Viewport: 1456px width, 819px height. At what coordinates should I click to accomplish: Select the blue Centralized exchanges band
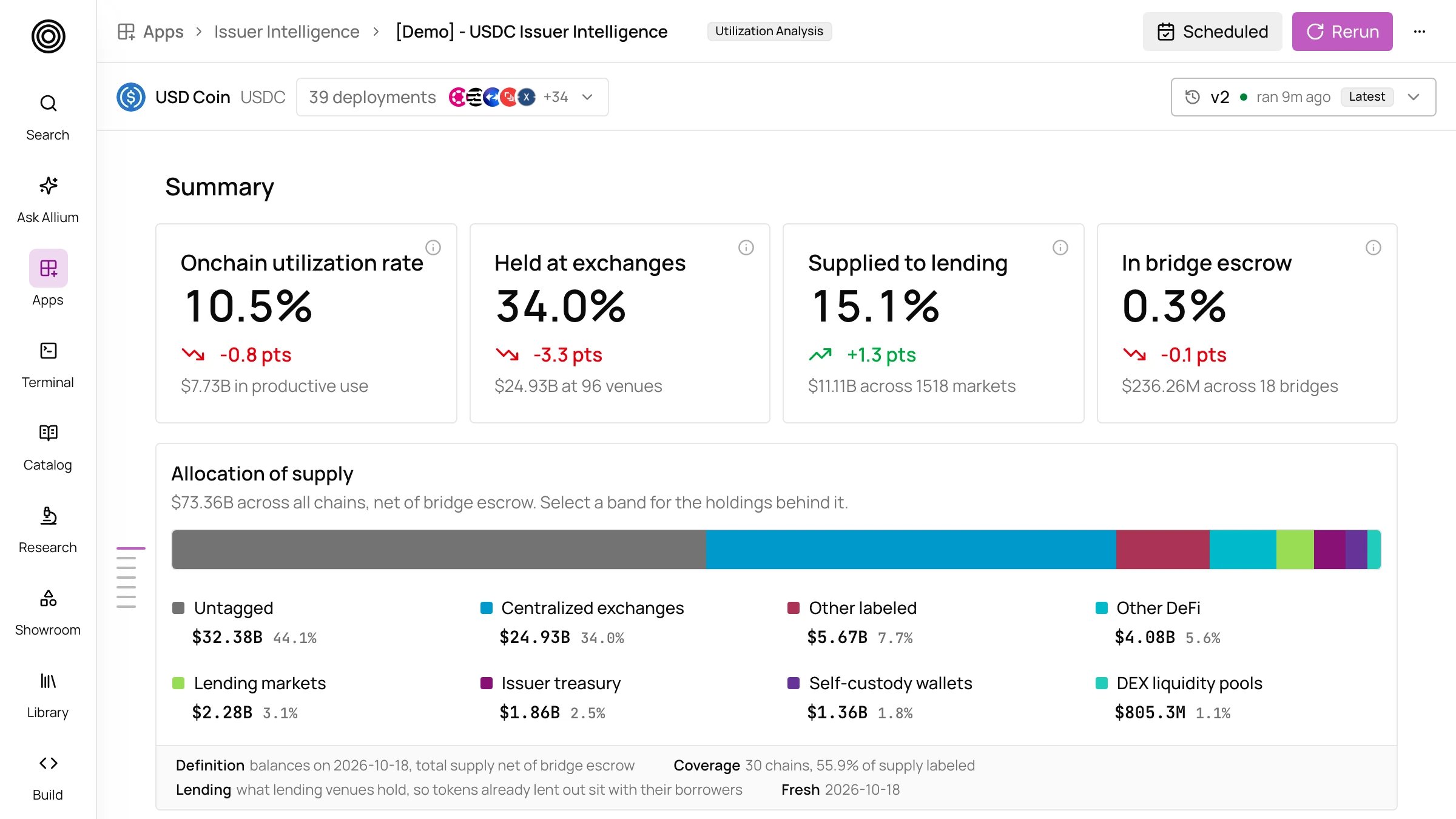click(x=911, y=550)
